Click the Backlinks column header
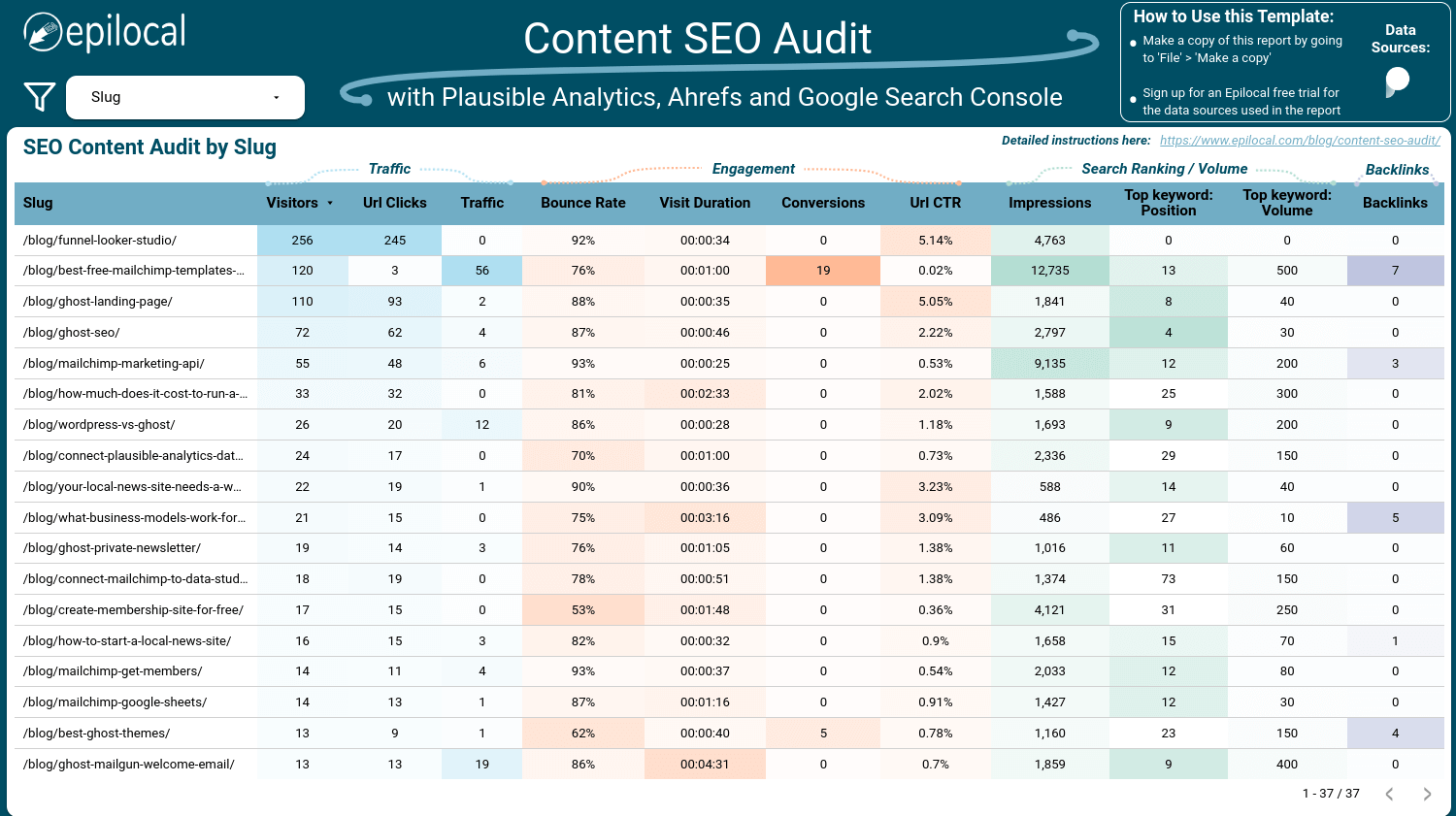 tap(1395, 203)
